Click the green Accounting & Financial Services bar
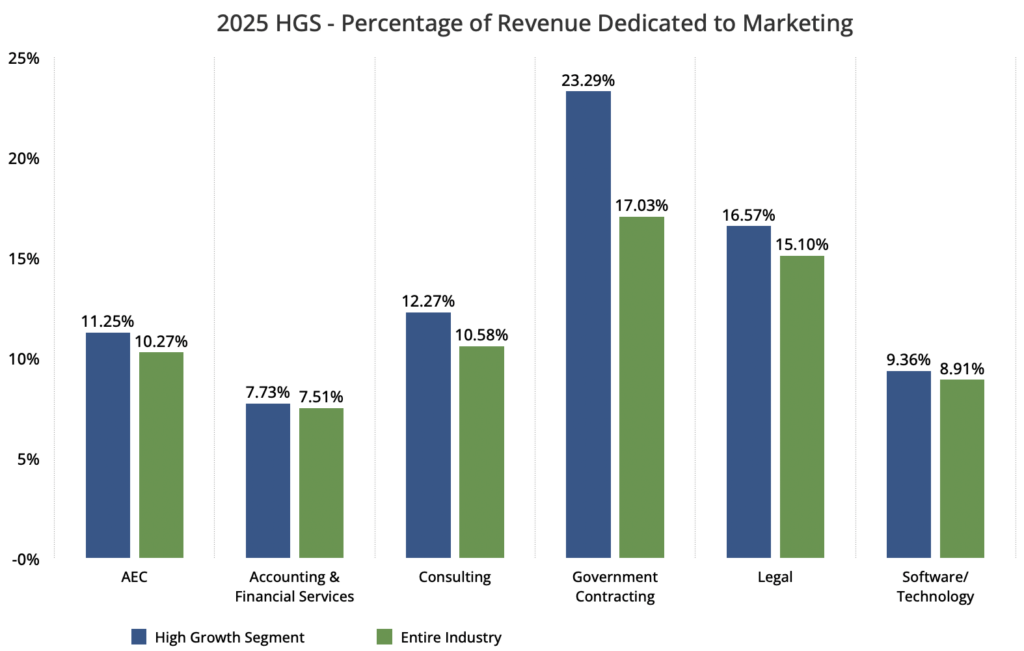Screen dimensions: 1024x651 click(321, 482)
